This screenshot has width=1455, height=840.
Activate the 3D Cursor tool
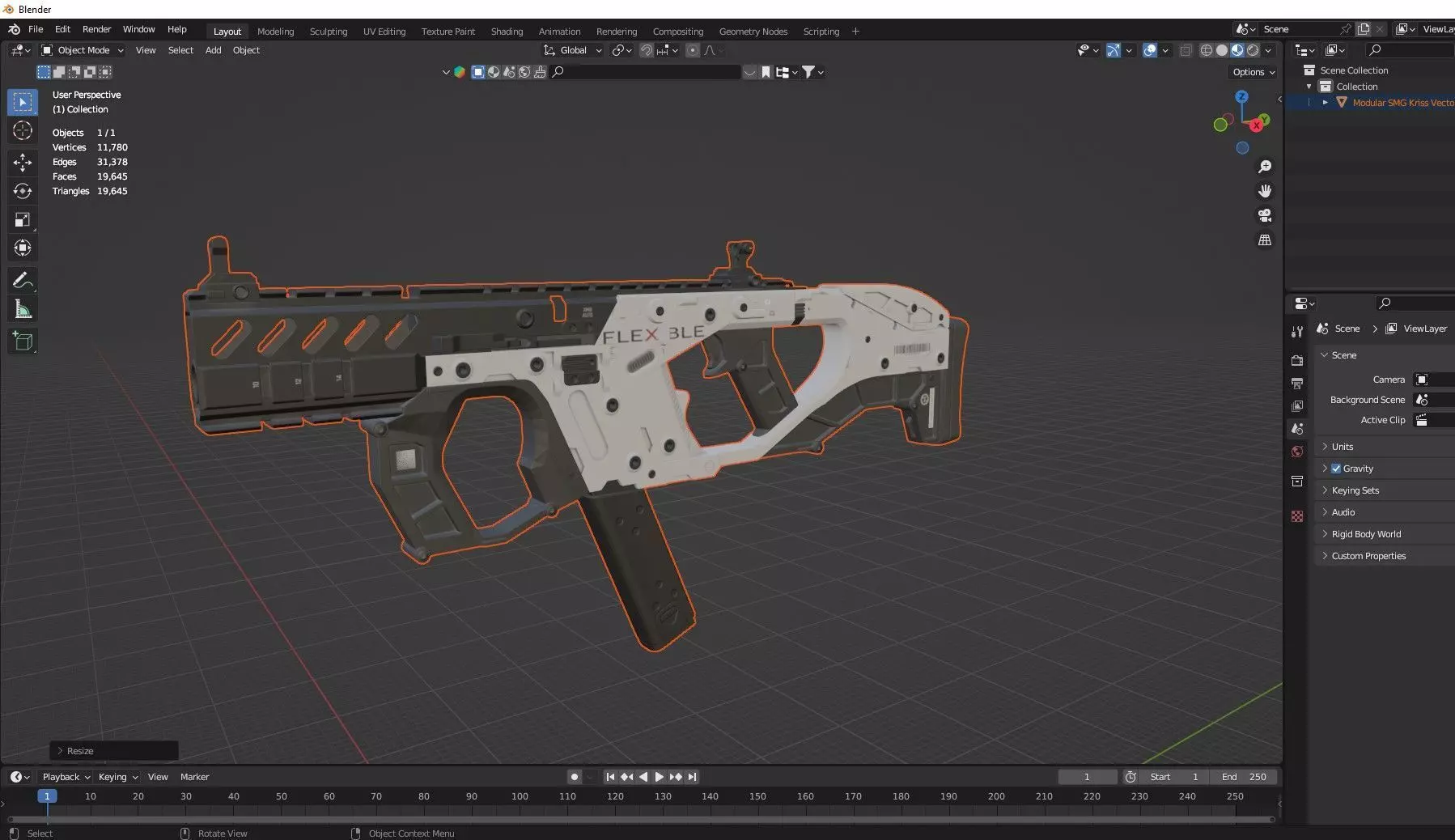(23, 131)
